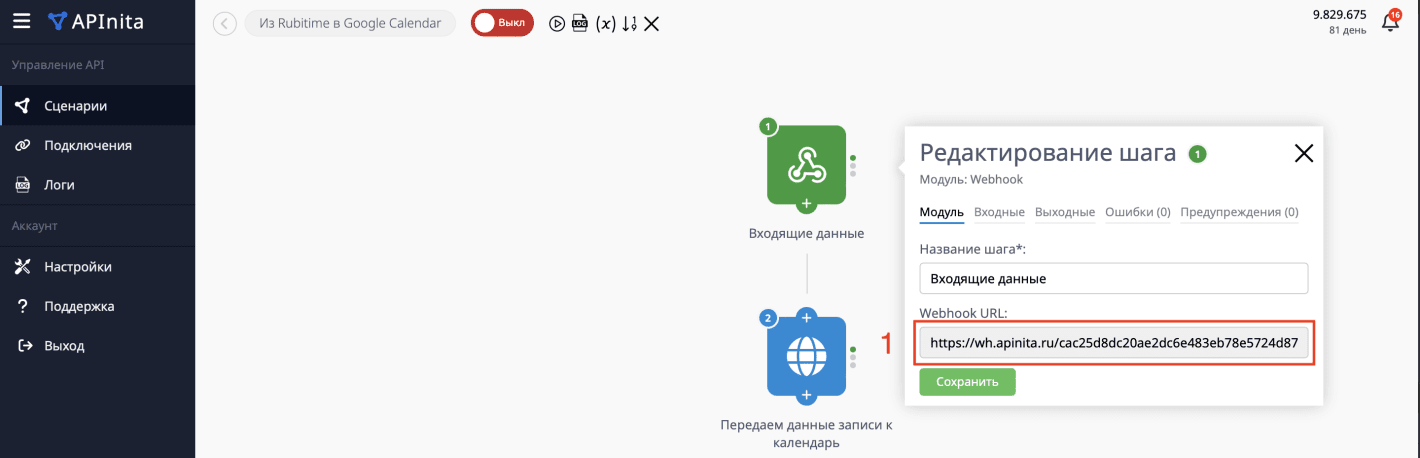This screenshot has height=458, width=1420.
Task: Open the notifications bell
Action: coord(1390,21)
